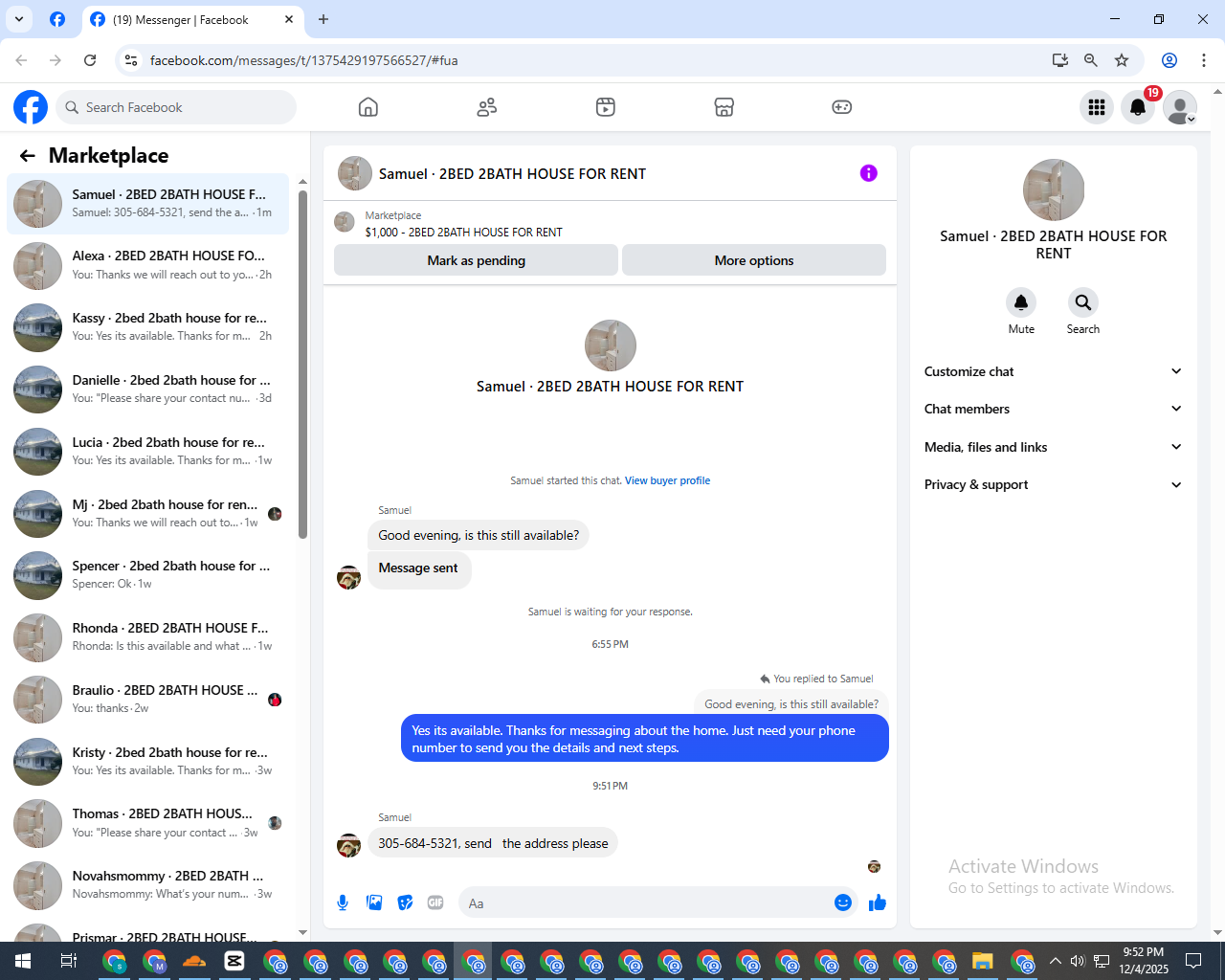Click the Message sent bubble
The height and width of the screenshot is (980, 1225).
click(x=419, y=568)
